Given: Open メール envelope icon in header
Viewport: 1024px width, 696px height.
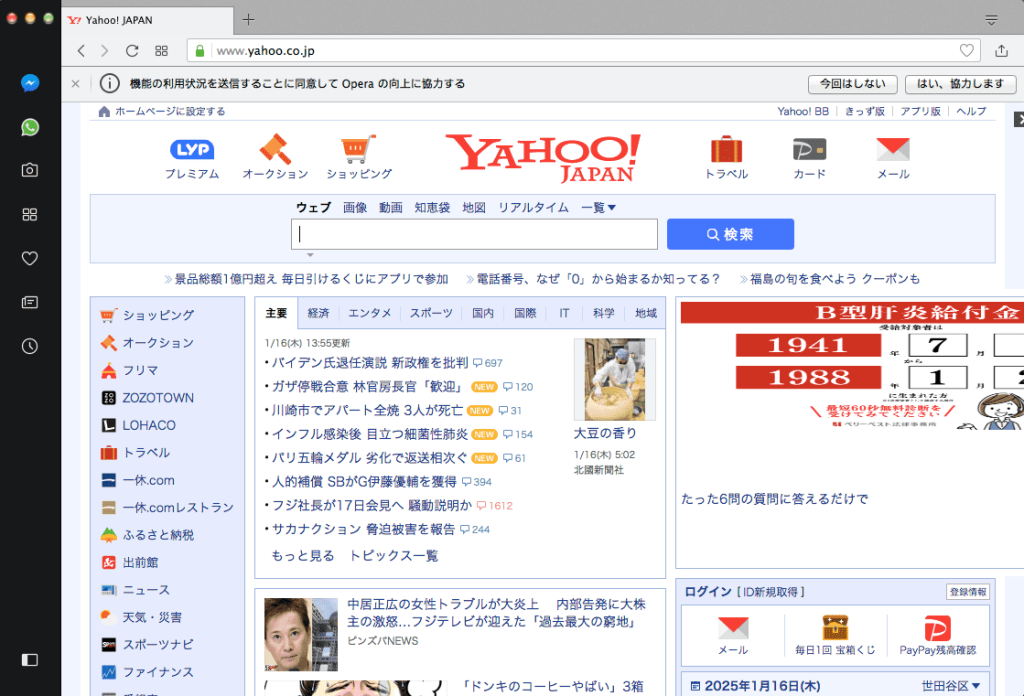Looking at the screenshot, I should [893, 157].
